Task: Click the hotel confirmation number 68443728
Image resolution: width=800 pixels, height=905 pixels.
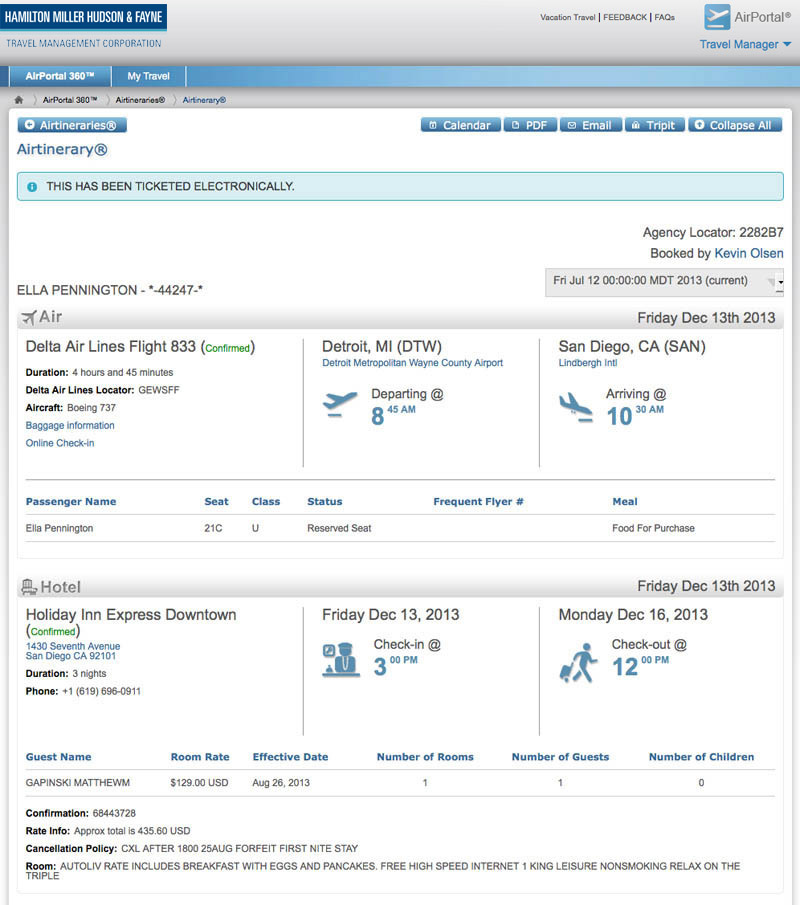Action: click(x=114, y=813)
